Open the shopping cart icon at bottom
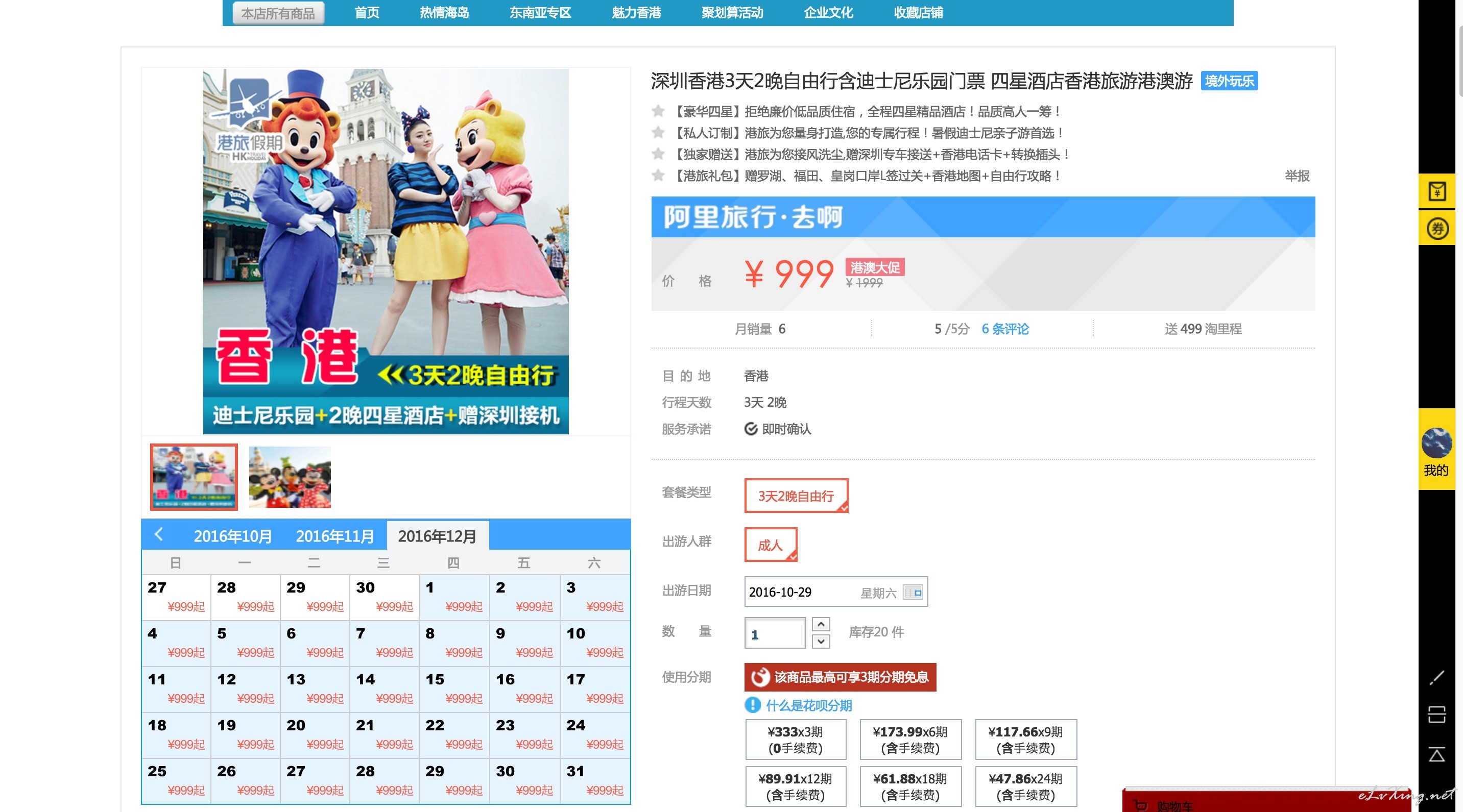Screen dimensions: 1463x812 [x=1140, y=805]
